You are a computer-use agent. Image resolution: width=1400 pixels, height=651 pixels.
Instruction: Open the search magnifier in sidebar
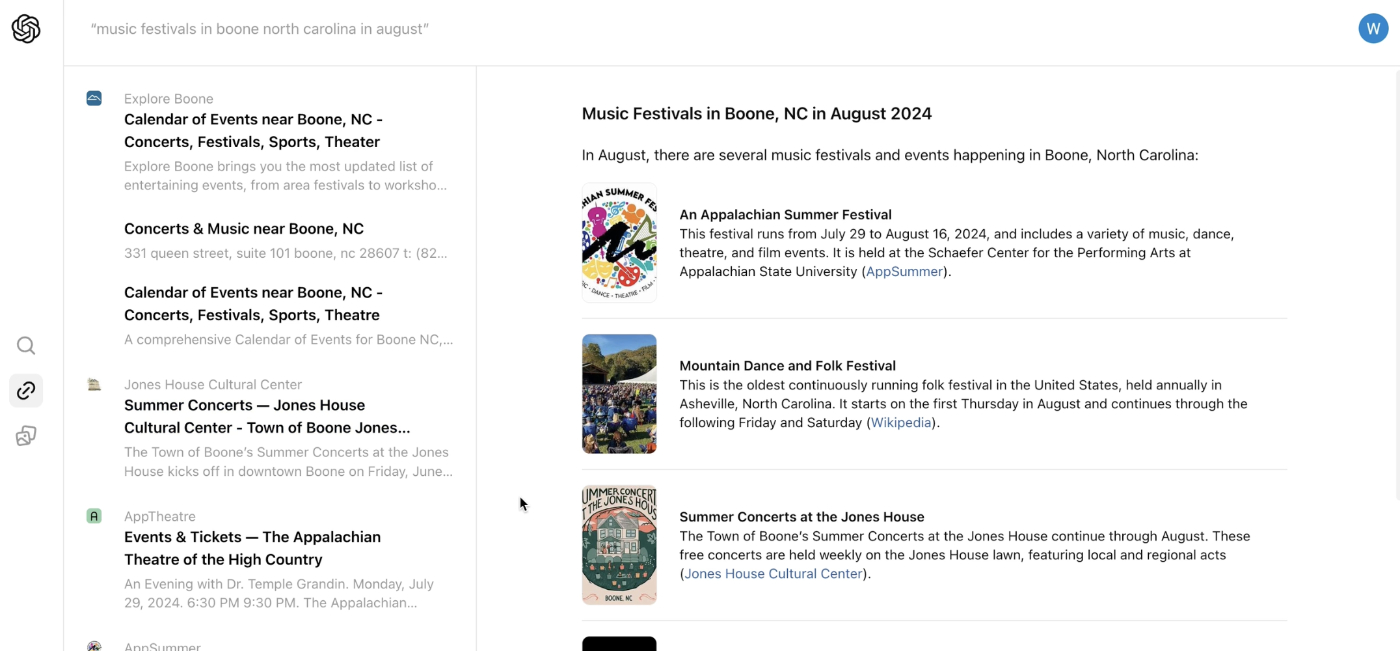[26, 346]
